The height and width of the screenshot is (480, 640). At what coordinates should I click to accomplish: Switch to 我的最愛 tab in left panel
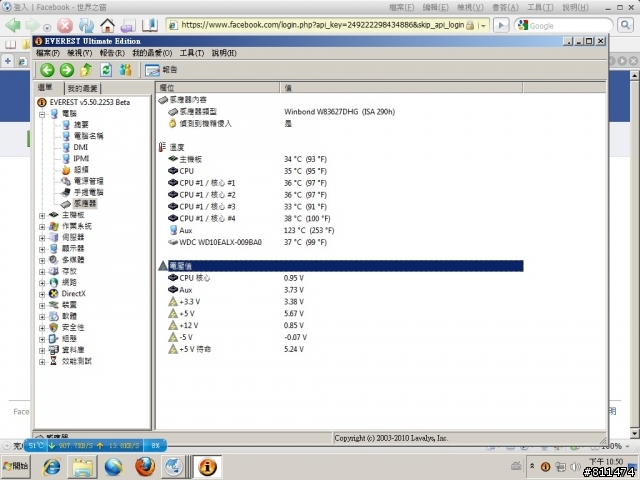(x=83, y=88)
